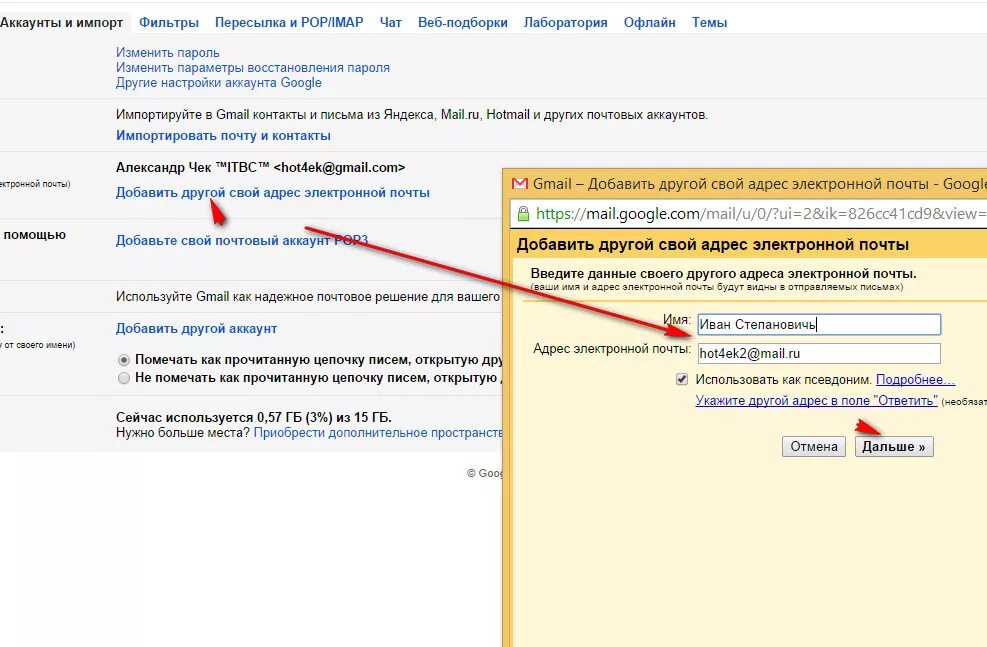Open Другие настройки аккаунта Google

[x=218, y=83]
